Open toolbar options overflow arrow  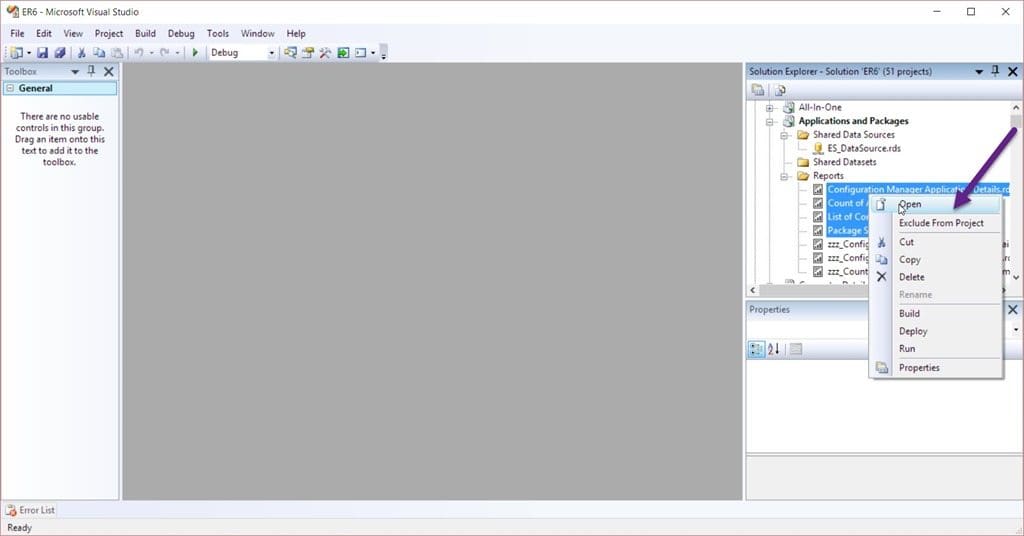[383, 54]
